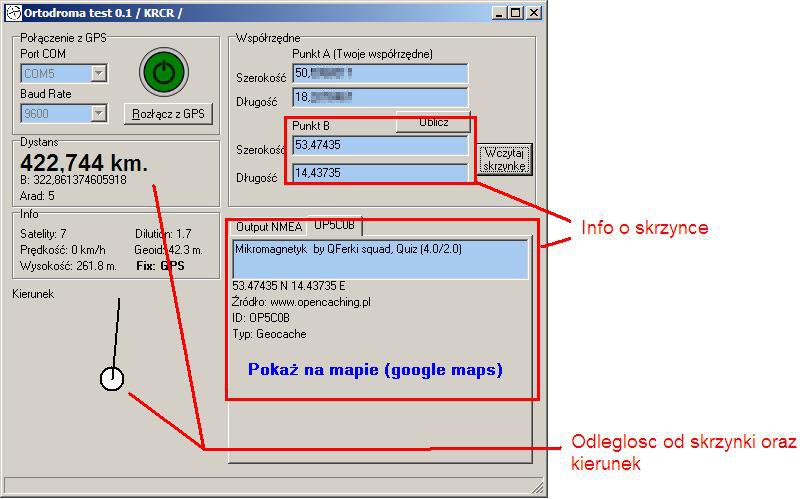Click the Mikromagnetyk description text box

[x=380, y=259]
